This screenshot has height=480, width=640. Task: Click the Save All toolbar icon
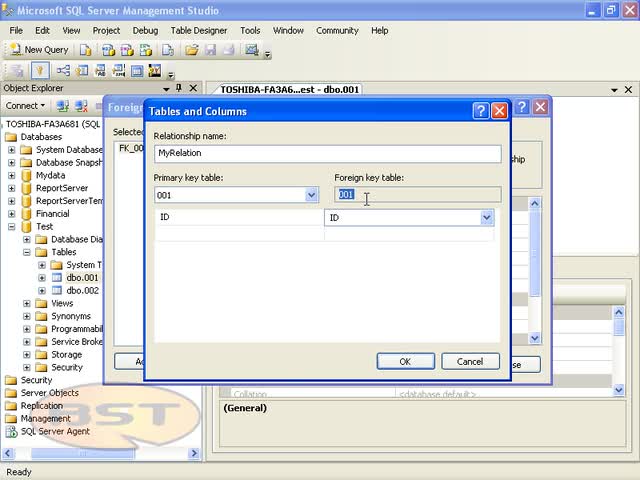[x=229, y=50]
